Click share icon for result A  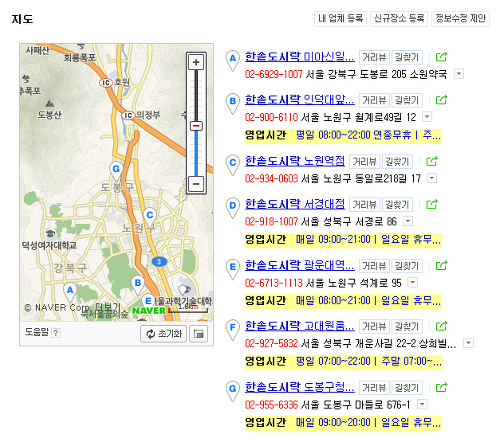tap(441, 57)
